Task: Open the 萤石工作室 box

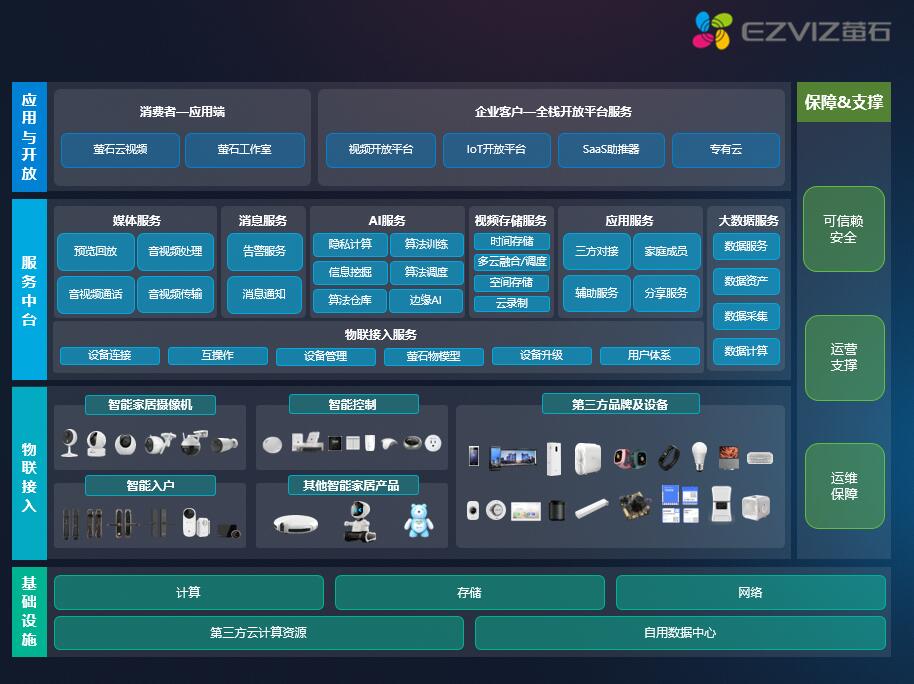Action: point(245,150)
